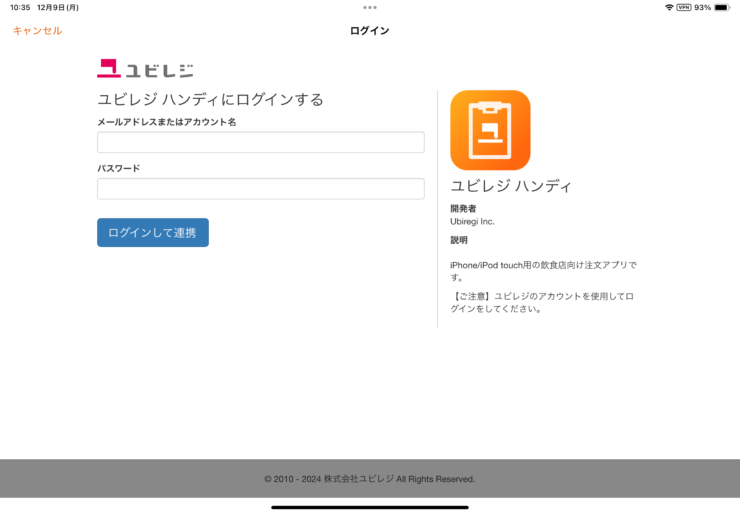Tap the 12月9日(月) date

tap(58, 8)
